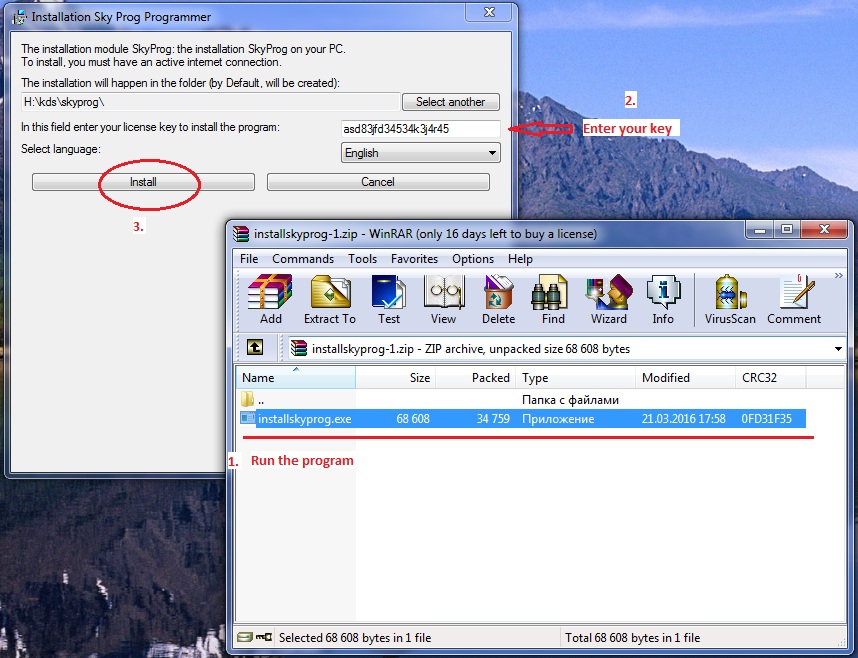Image resolution: width=858 pixels, height=658 pixels.
Task: Sort by the Packed column header
Action: coord(476,378)
